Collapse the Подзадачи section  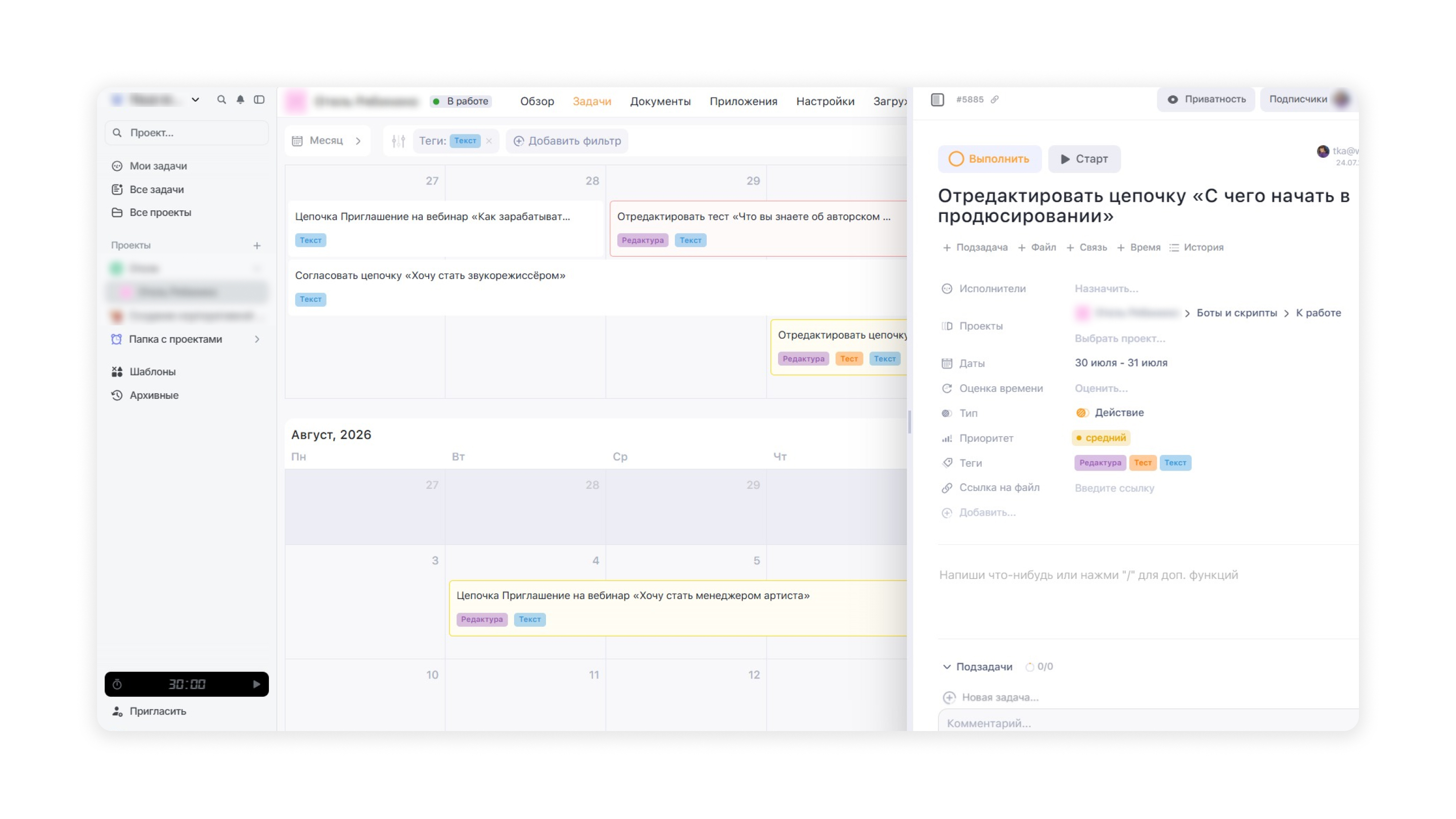(x=947, y=667)
